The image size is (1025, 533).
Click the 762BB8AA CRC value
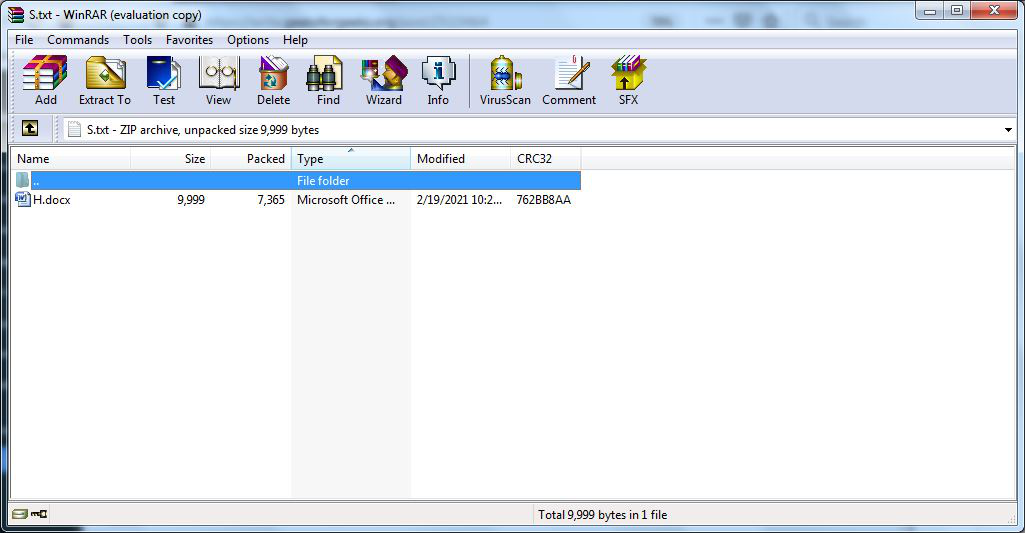pyautogui.click(x=543, y=199)
